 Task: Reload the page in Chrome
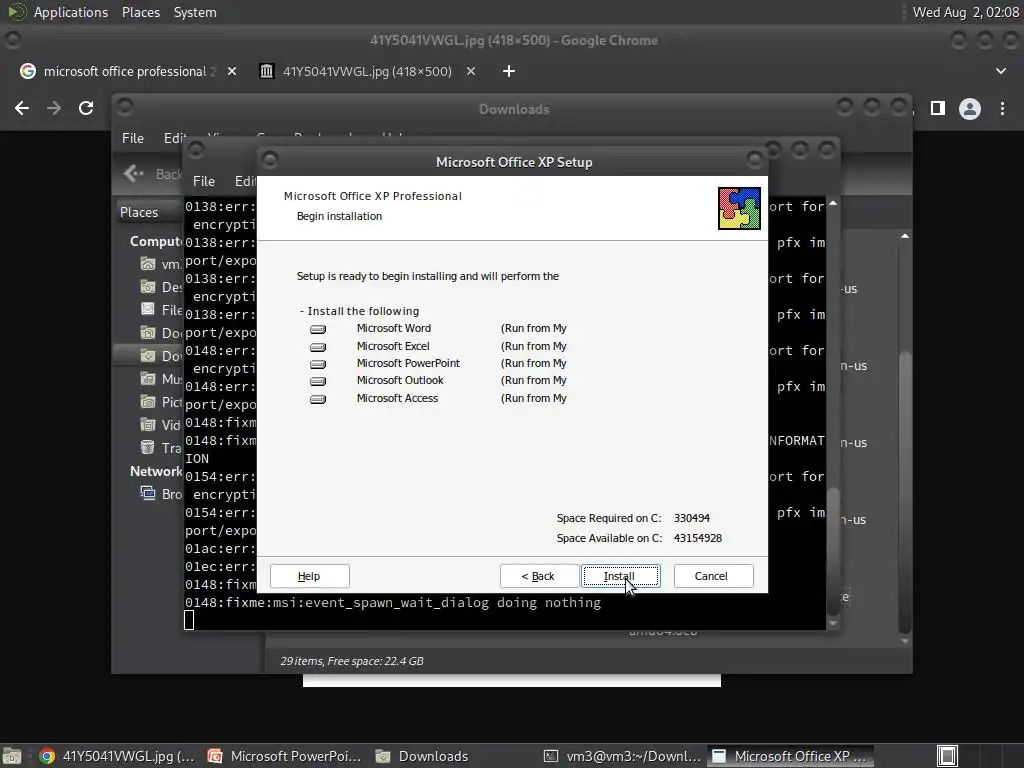click(x=86, y=108)
